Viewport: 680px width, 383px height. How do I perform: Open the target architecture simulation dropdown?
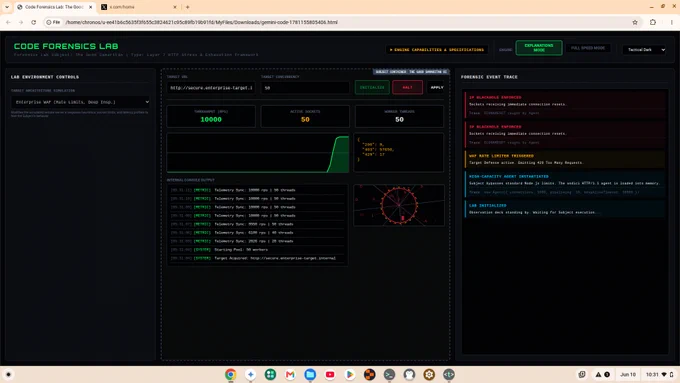[80, 102]
